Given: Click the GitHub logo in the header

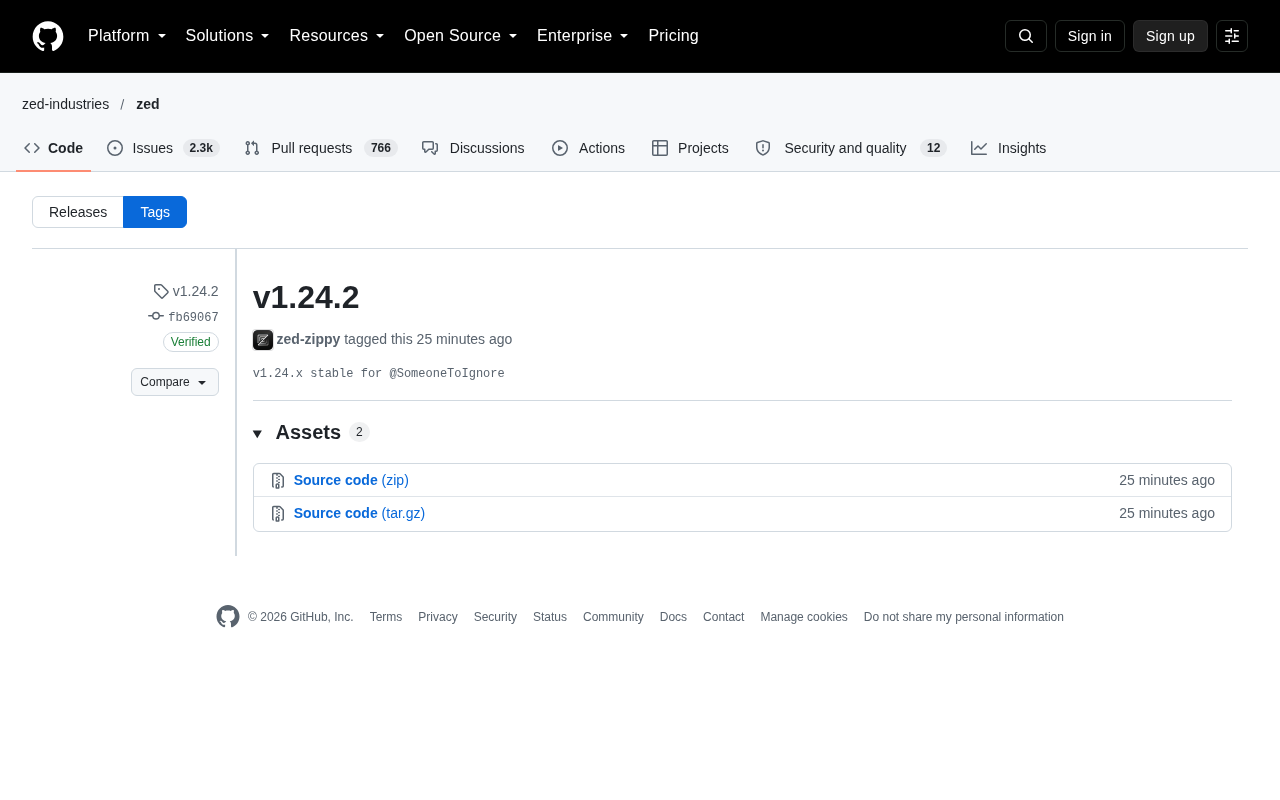Looking at the screenshot, I should click(48, 36).
